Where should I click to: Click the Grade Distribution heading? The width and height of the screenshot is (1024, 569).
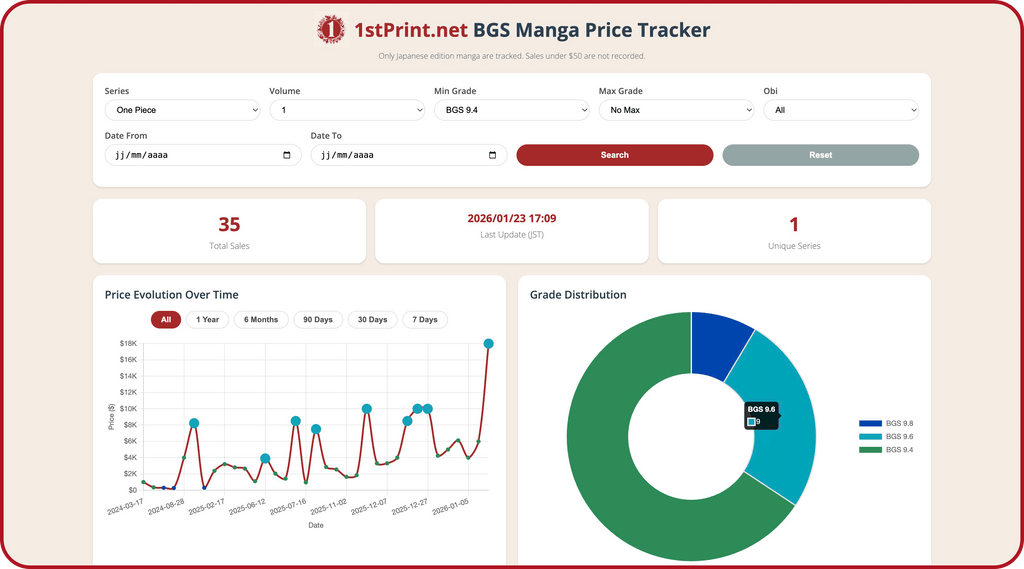tap(578, 295)
